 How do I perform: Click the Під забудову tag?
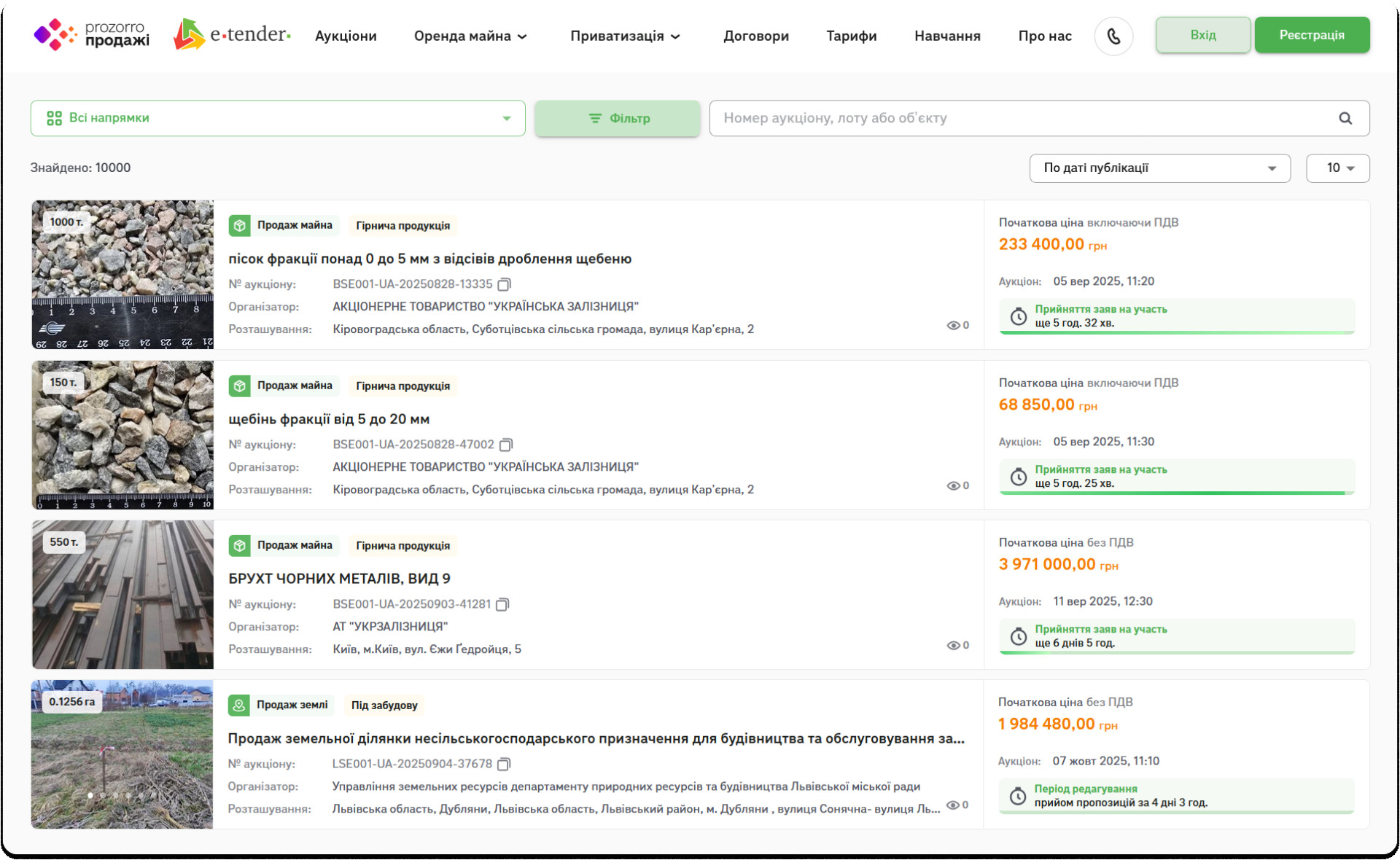point(384,705)
